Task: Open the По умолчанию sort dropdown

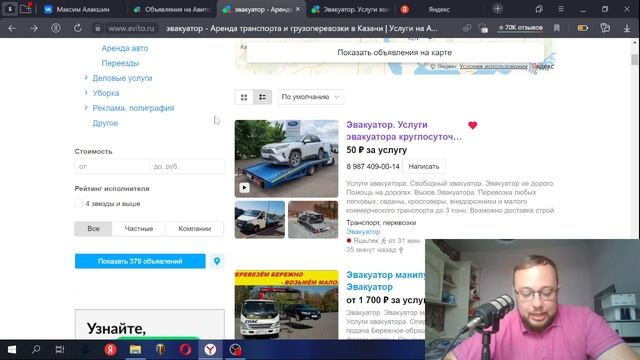Action: (311, 97)
